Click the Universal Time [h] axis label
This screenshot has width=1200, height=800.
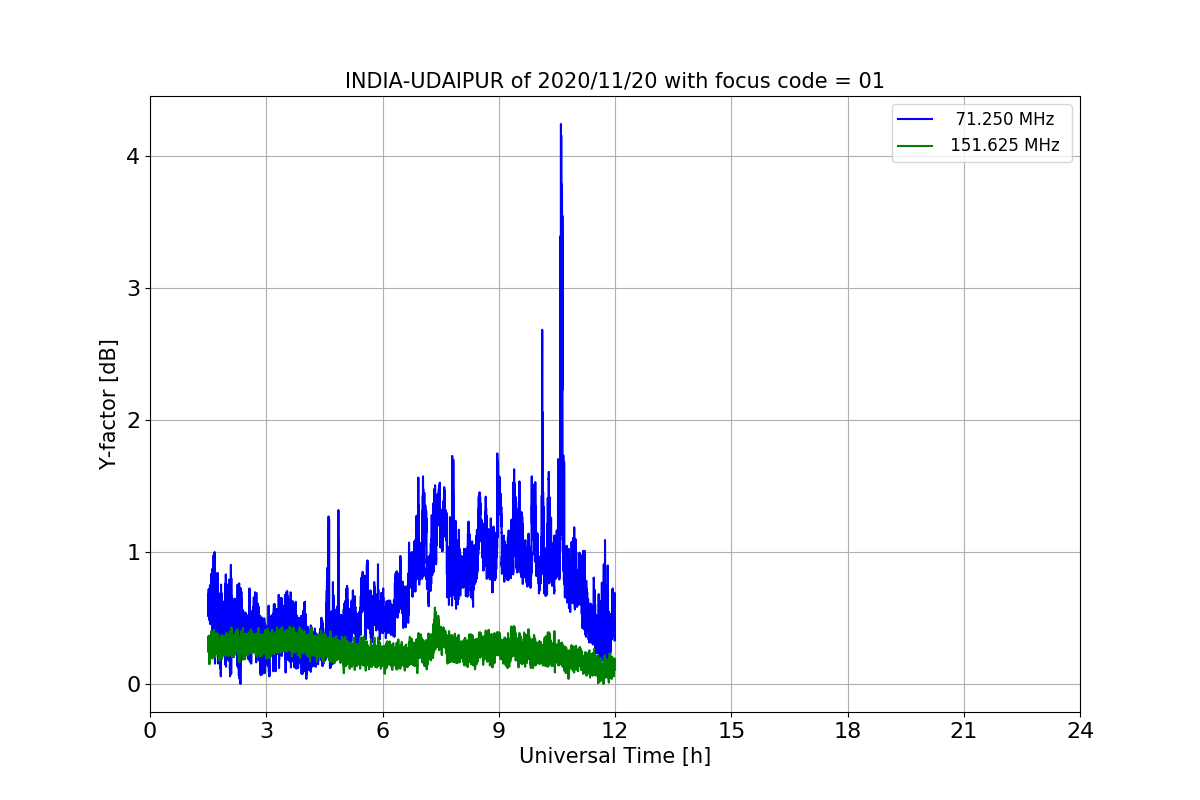614,757
